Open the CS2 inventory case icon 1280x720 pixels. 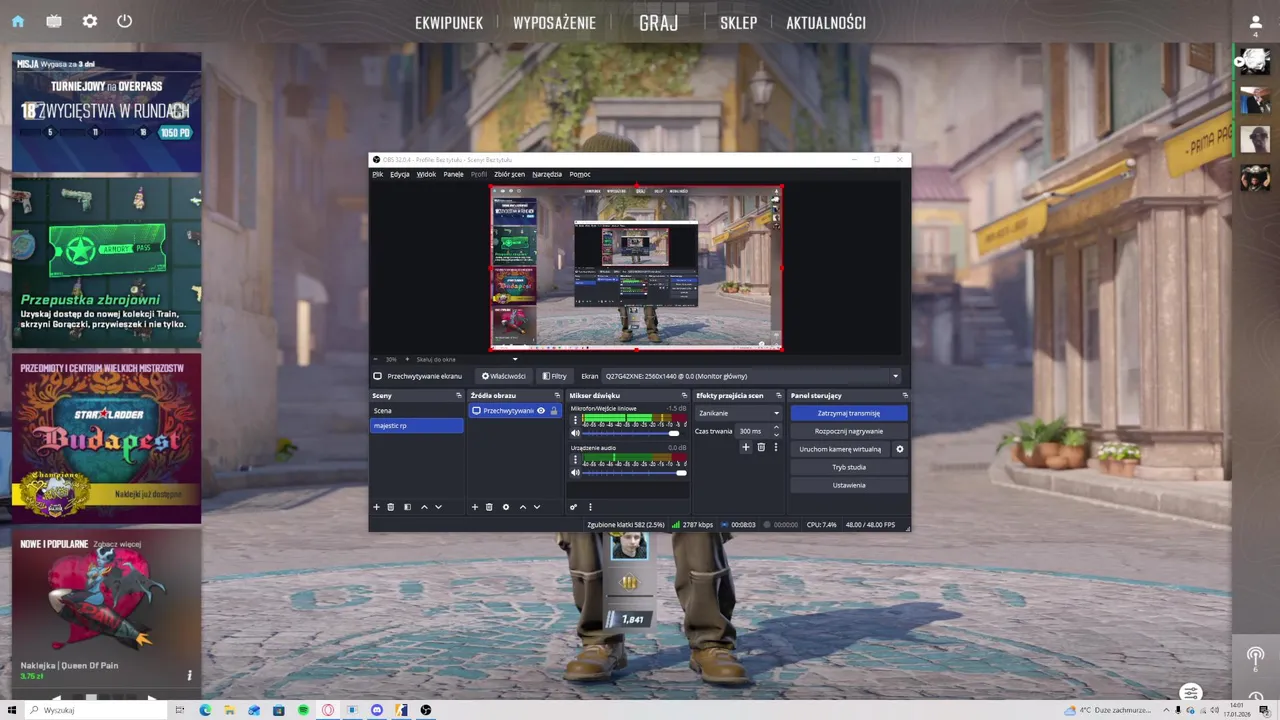click(x=54, y=21)
